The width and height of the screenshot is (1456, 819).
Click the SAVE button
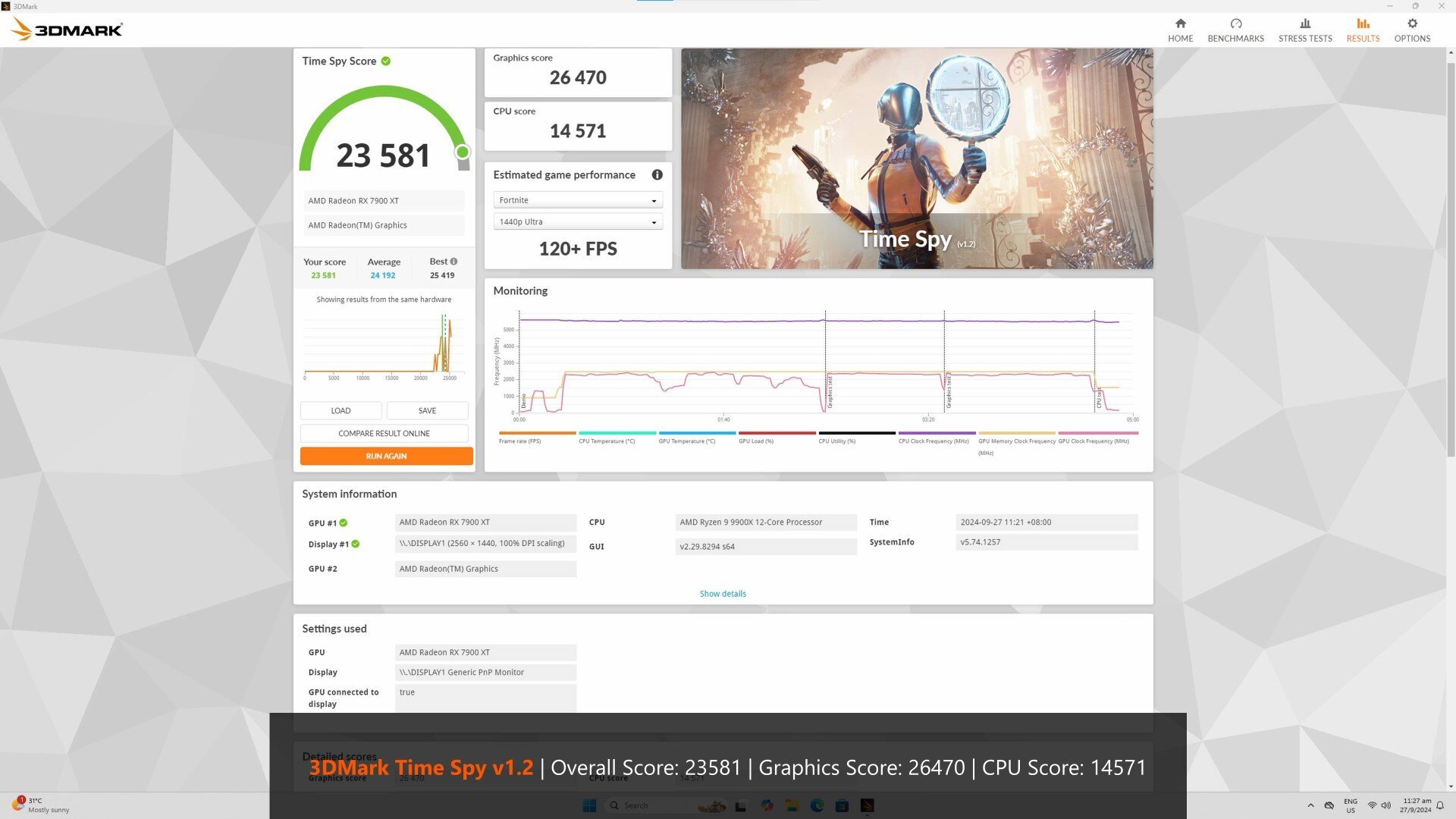(x=427, y=411)
